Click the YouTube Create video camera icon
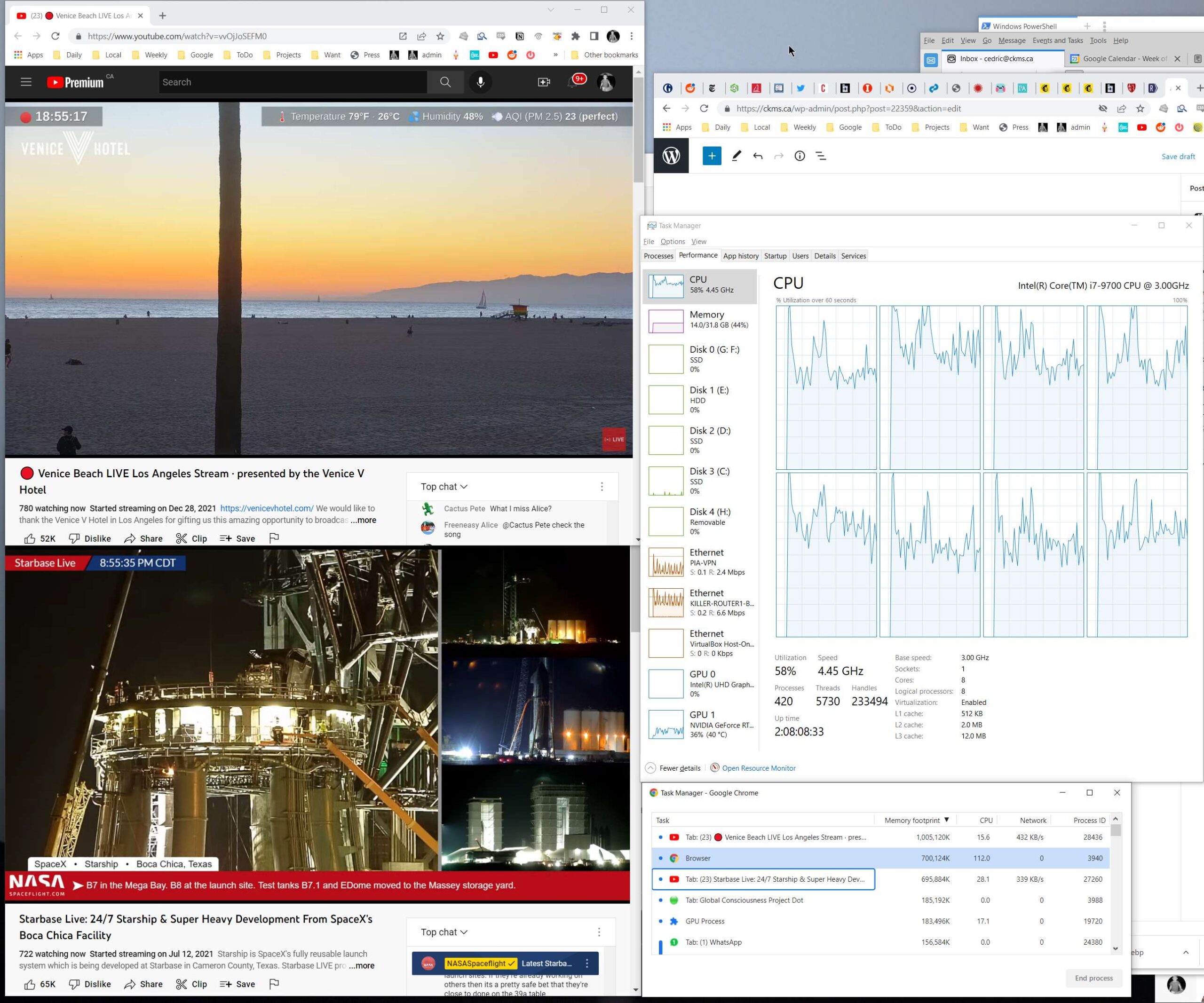Image resolution: width=1204 pixels, height=1003 pixels. pyautogui.click(x=544, y=82)
